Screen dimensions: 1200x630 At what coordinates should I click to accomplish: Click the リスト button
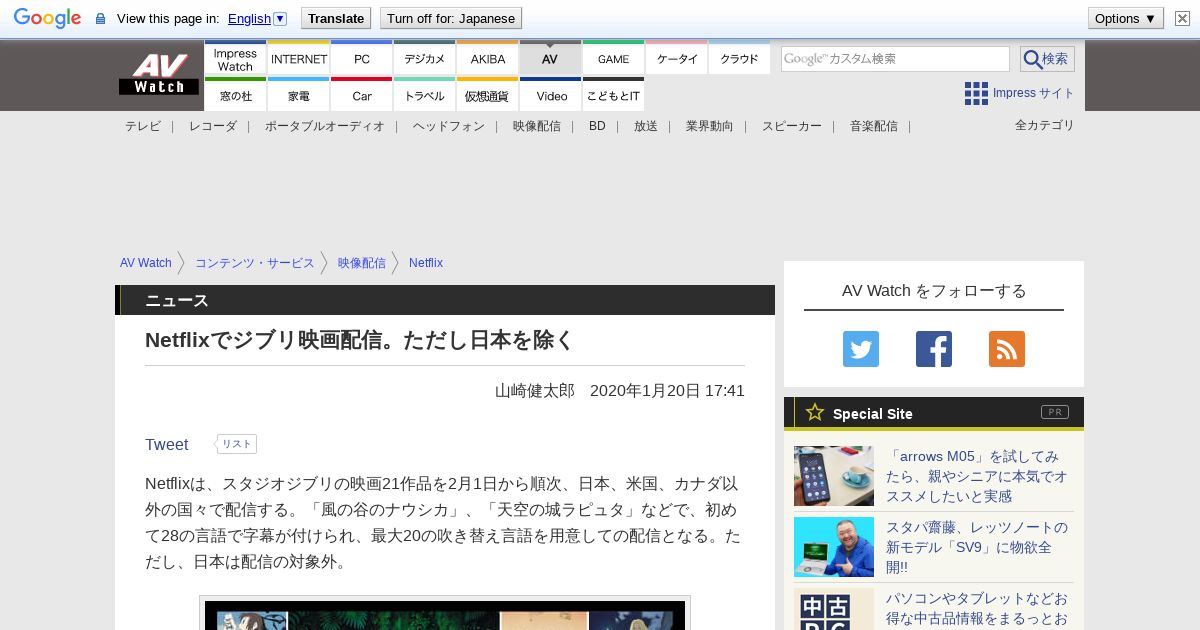[237, 444]
